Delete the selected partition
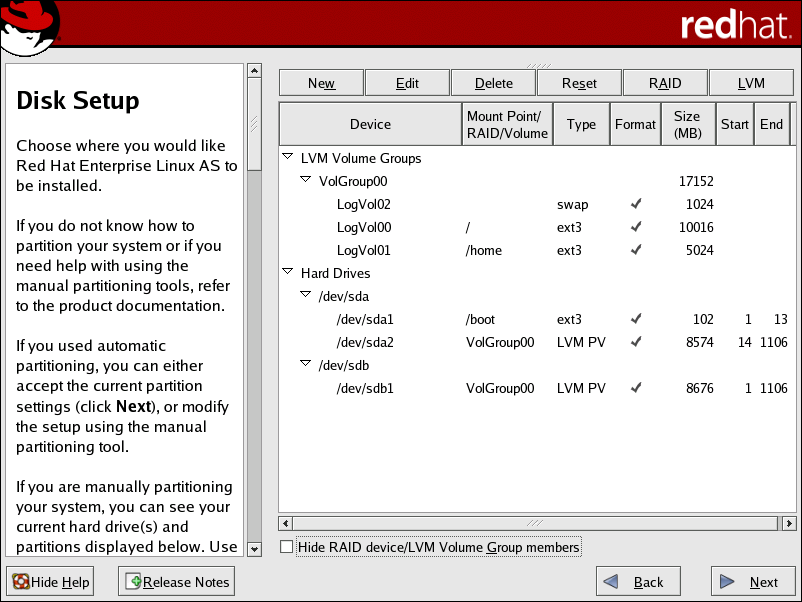 click(492, 82)
